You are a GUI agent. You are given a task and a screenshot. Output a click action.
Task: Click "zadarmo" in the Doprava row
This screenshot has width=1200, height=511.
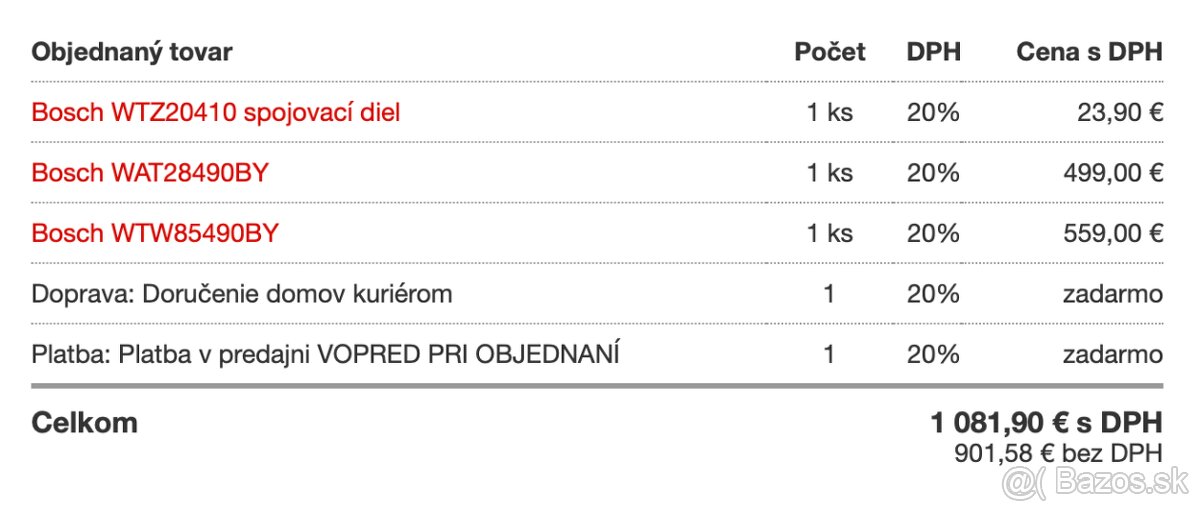pos(1112,294)
